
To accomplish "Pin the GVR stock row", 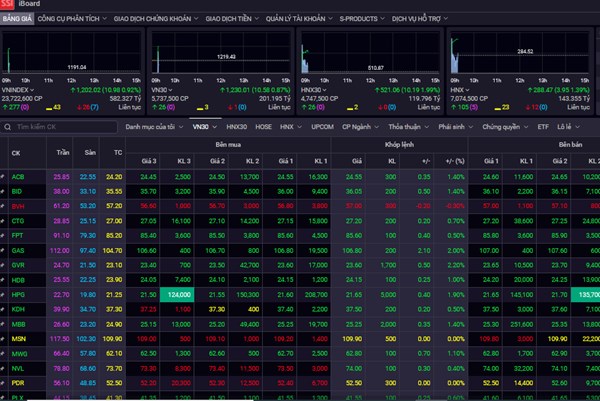I will tap(2, 265).
